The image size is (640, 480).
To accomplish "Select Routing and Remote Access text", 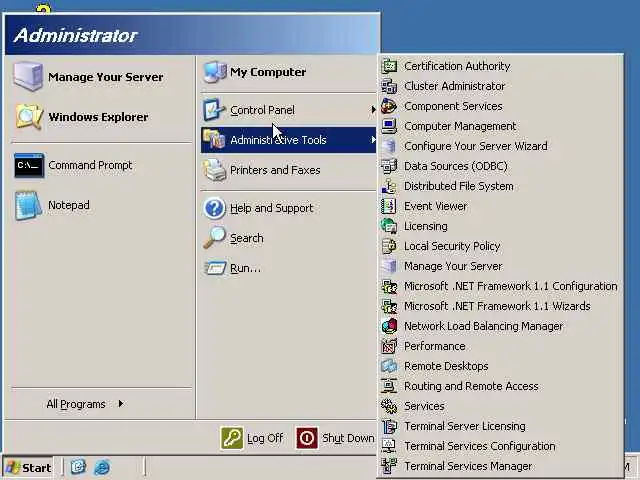I will pos(471,386).
